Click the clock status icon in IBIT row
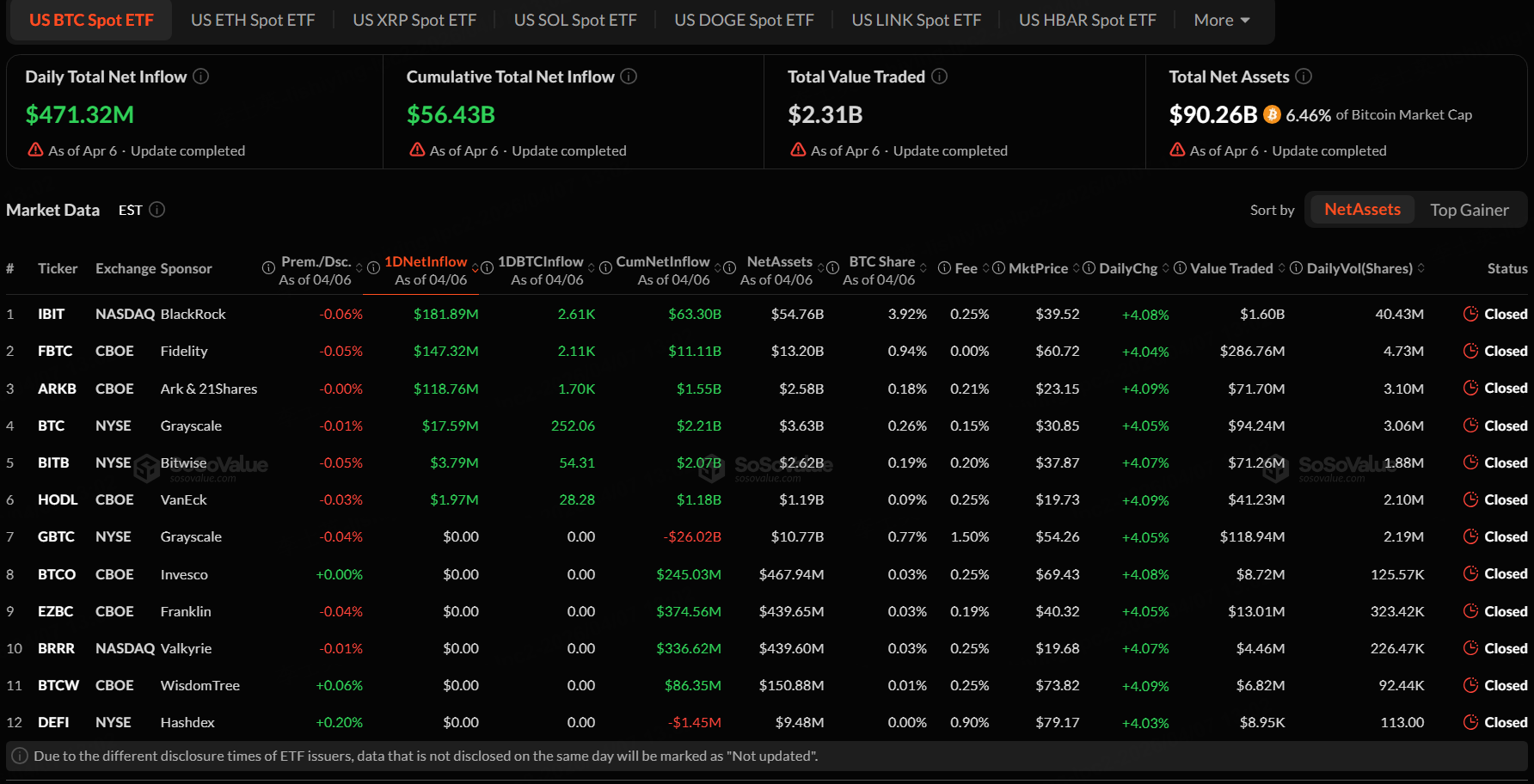Image resolution: width=1534 pixels, height=784 pixels. (1470, 314)
